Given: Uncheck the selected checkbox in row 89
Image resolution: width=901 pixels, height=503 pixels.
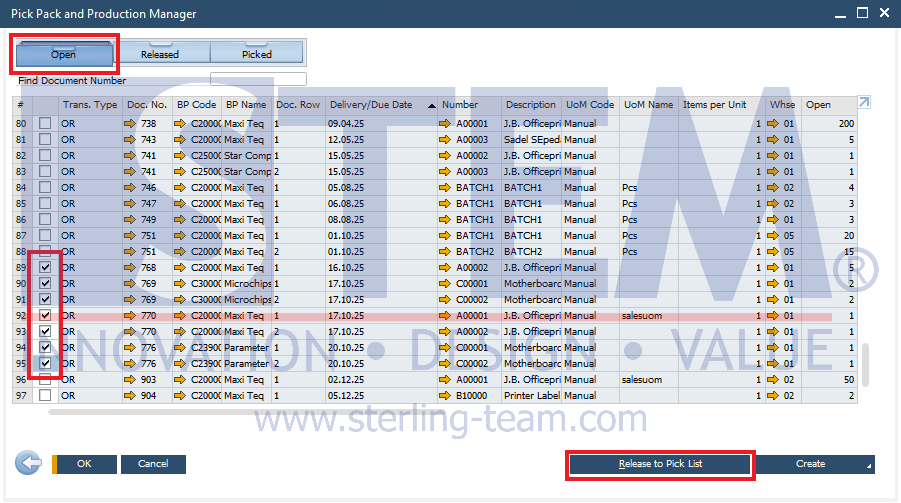Looking at the screenshot, I should point(45,268).
